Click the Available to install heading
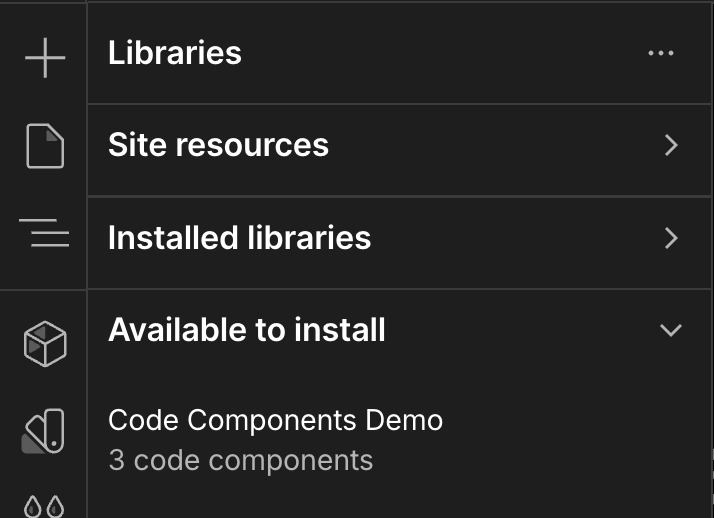The width and height of the screenshot is (714, 518). click(247, 330)
